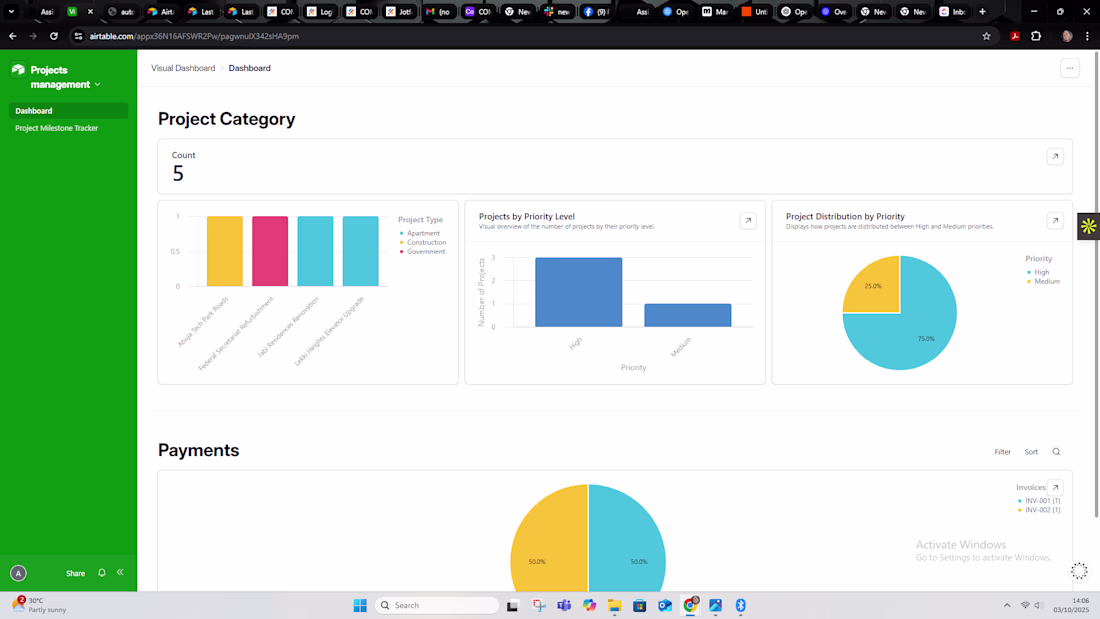Open a new browser tab
Screen dimensions: 1100x619
click(982, 11)
